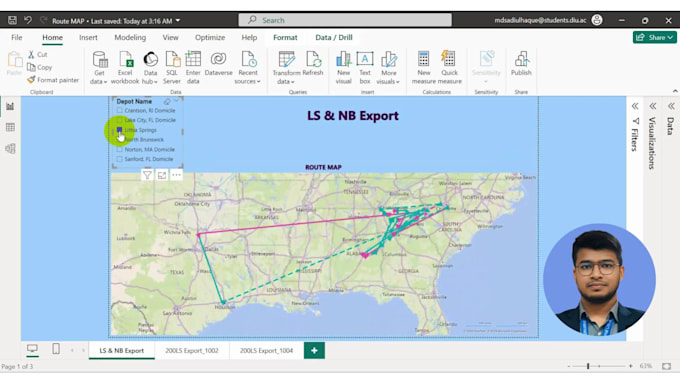680x383 pixels.
Task: Open the user account avatar
Action: click(x=597, y=20)
